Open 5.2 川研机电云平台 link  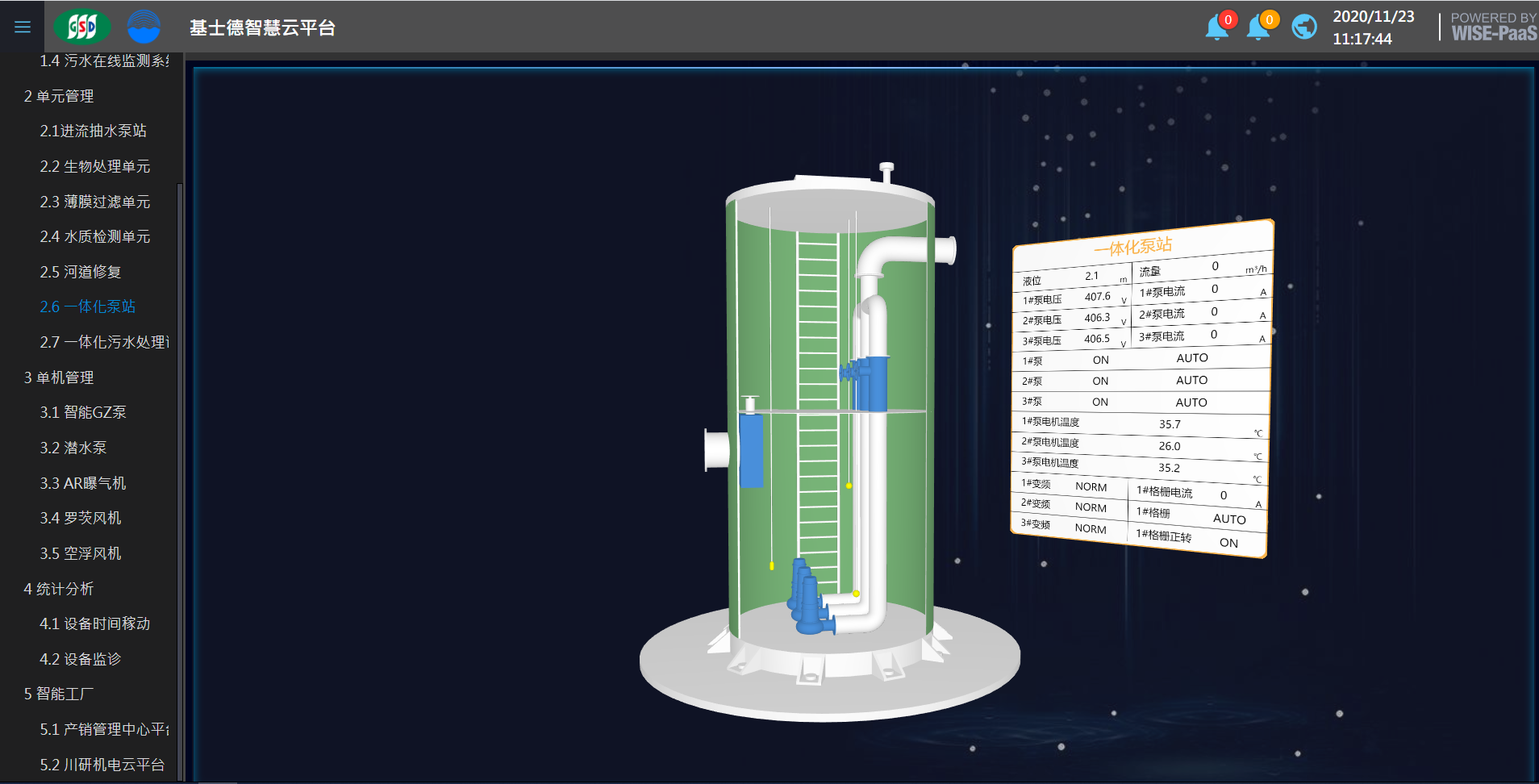point(102,765)
